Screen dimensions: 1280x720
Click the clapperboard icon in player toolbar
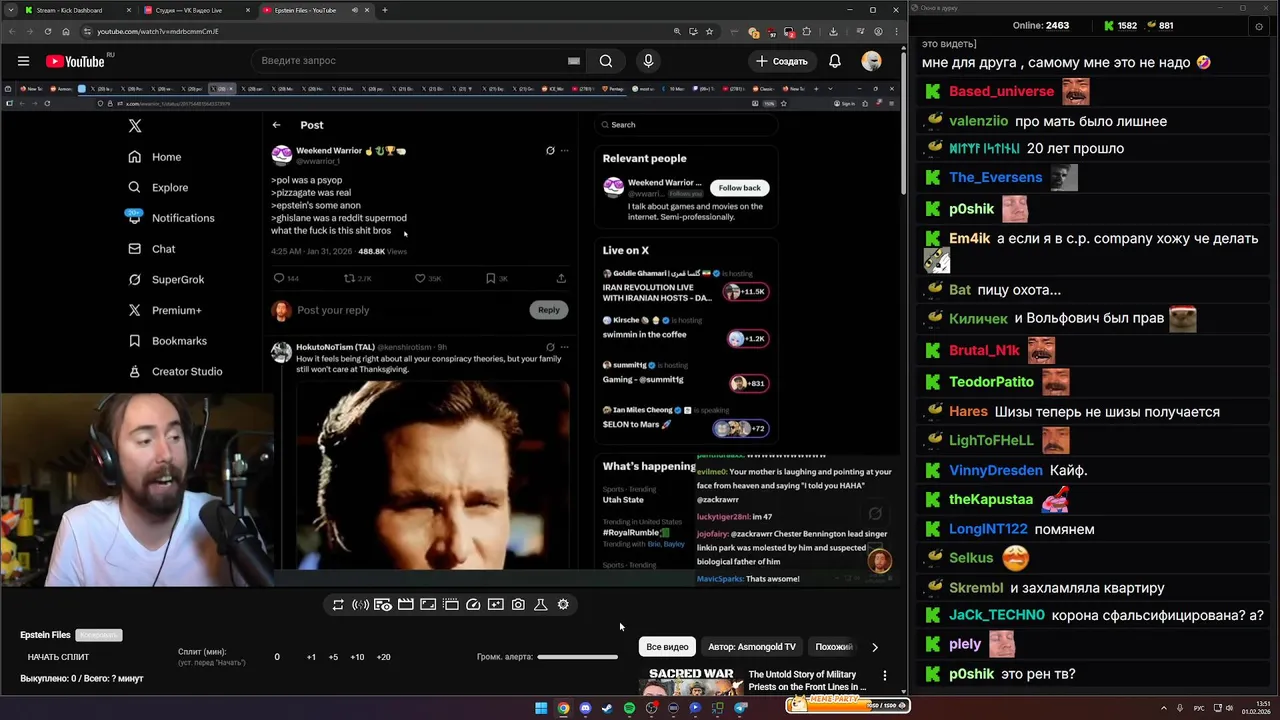(405, 605)
